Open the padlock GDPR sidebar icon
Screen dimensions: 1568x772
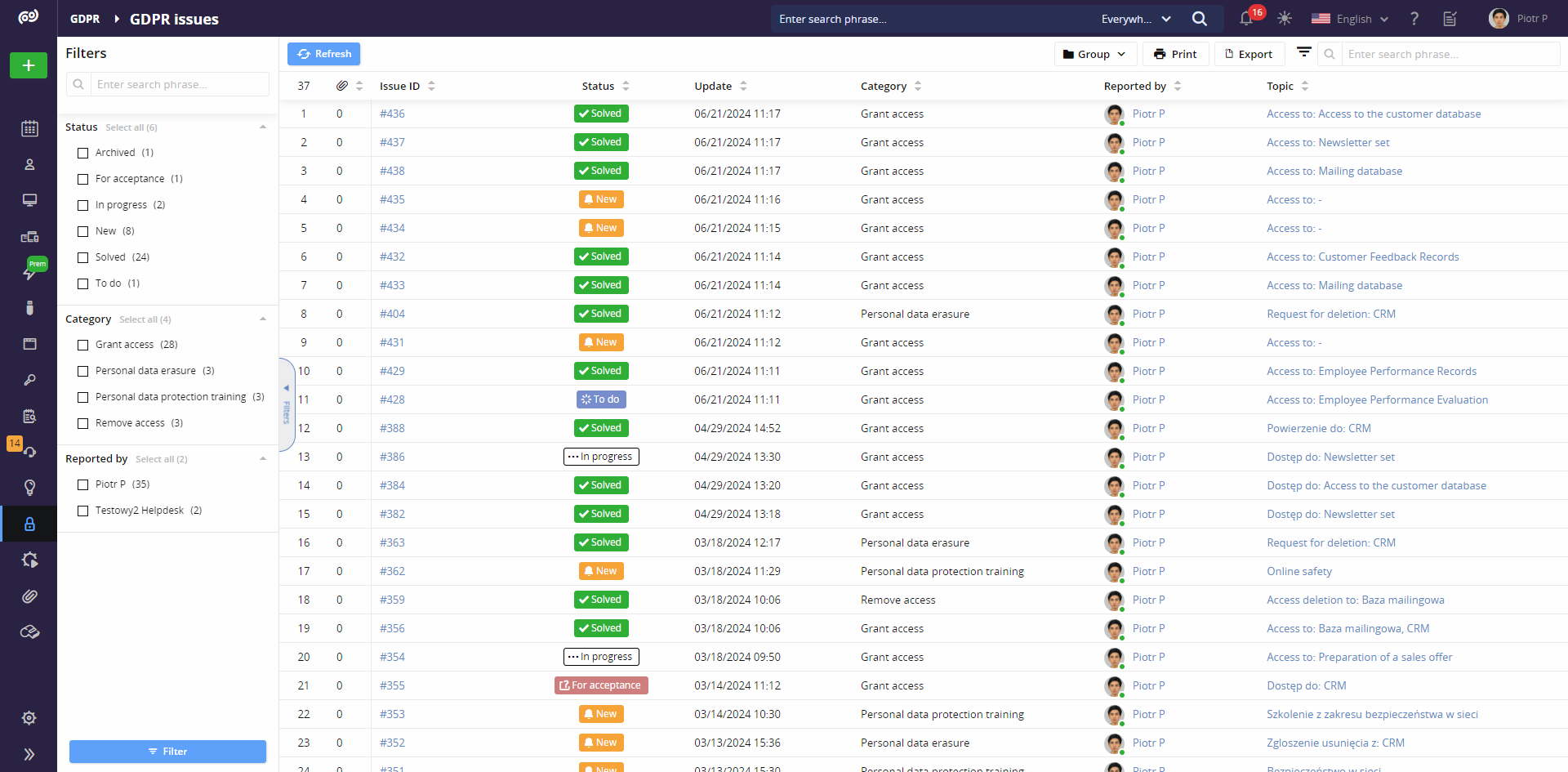click(x=29, y=524)
